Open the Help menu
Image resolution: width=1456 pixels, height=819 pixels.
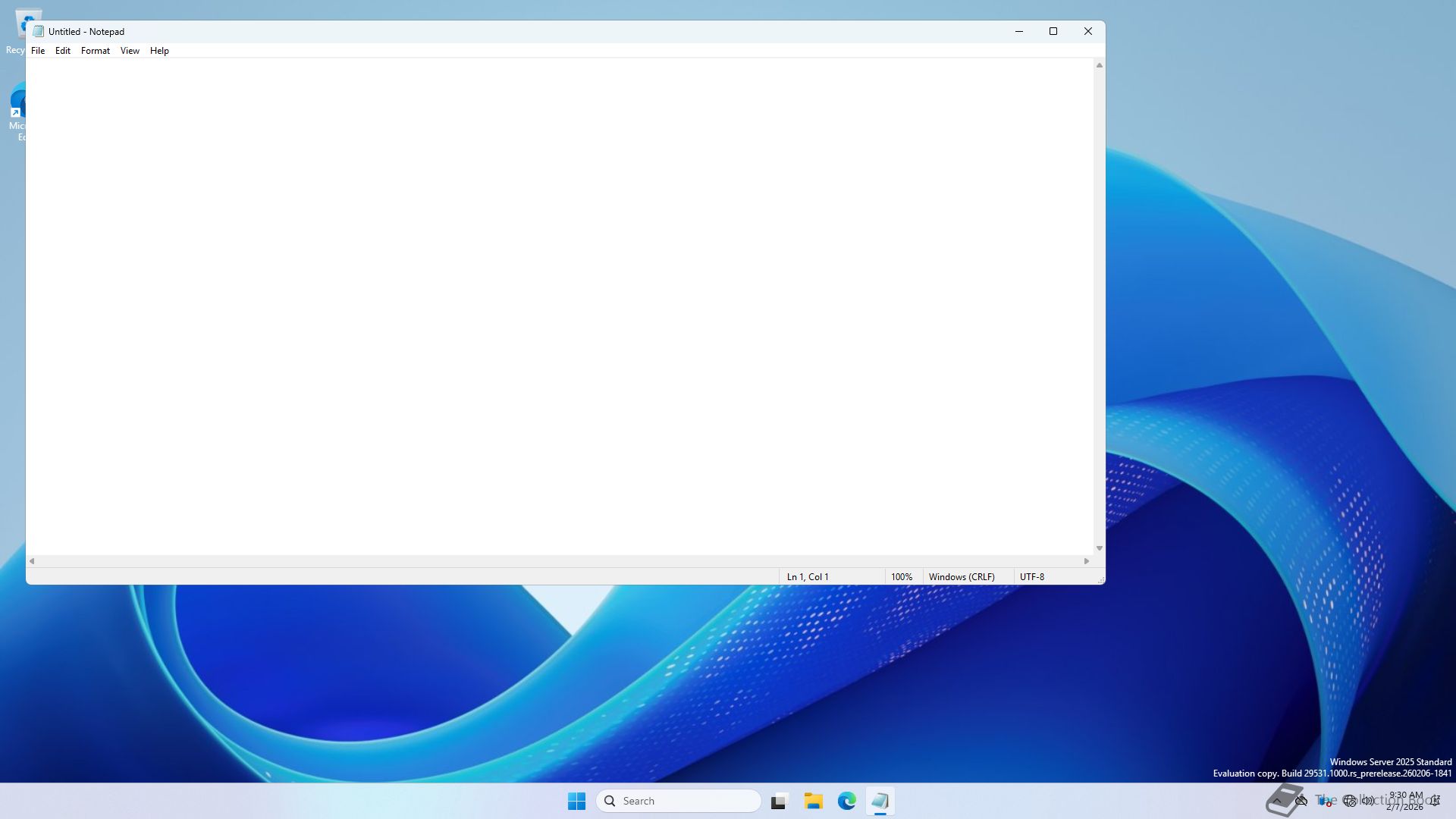click(159, 51)
